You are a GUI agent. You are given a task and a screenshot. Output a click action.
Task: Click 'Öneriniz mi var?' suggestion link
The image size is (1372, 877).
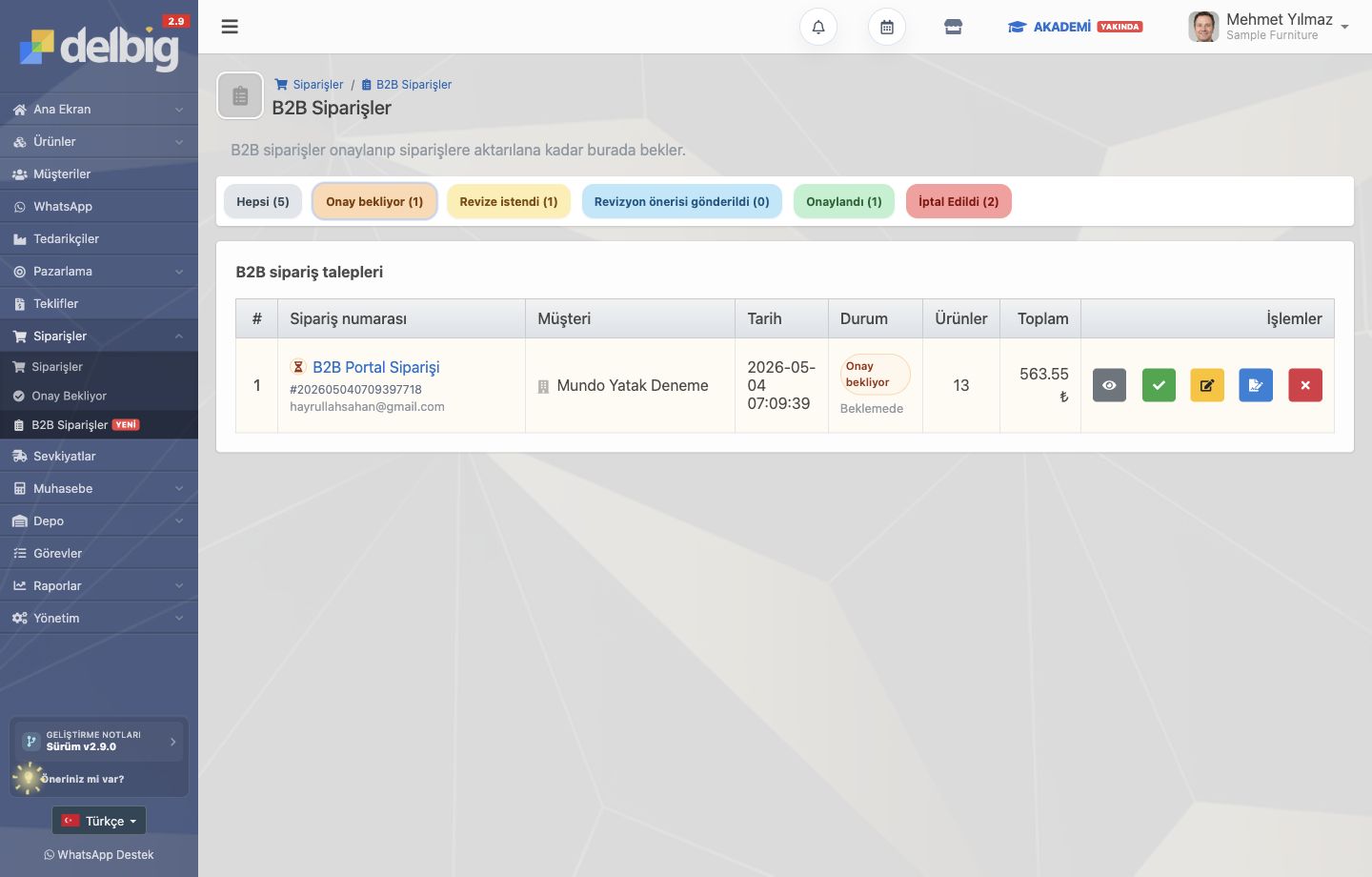pos(82,779)
